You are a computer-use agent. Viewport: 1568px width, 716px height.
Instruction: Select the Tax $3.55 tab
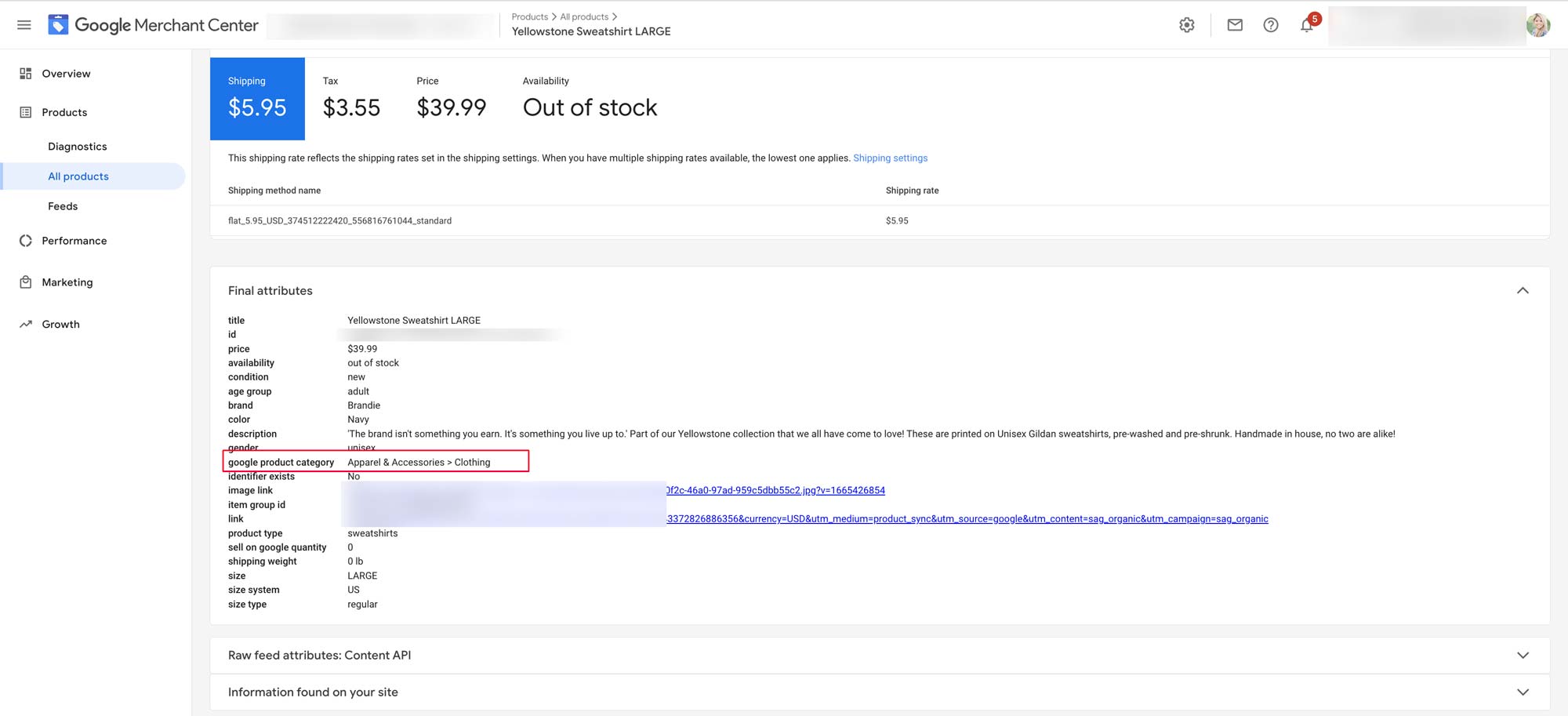point(351,99)
